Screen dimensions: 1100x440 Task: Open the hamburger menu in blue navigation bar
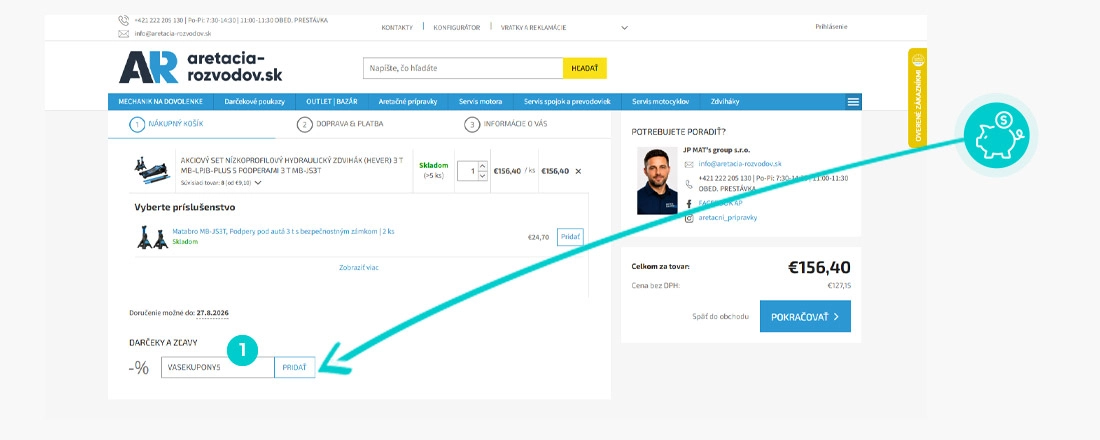[853, 102]
